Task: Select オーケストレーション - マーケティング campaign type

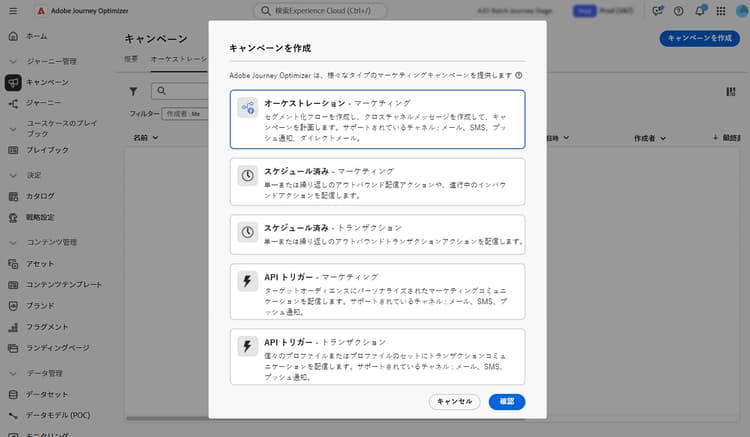Action: [377, 119]
